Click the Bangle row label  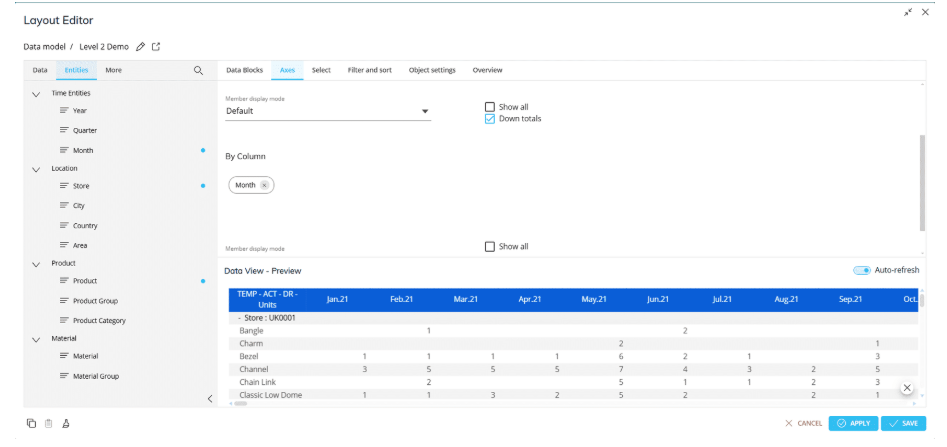pyautogui.click(x=251, y=331)
